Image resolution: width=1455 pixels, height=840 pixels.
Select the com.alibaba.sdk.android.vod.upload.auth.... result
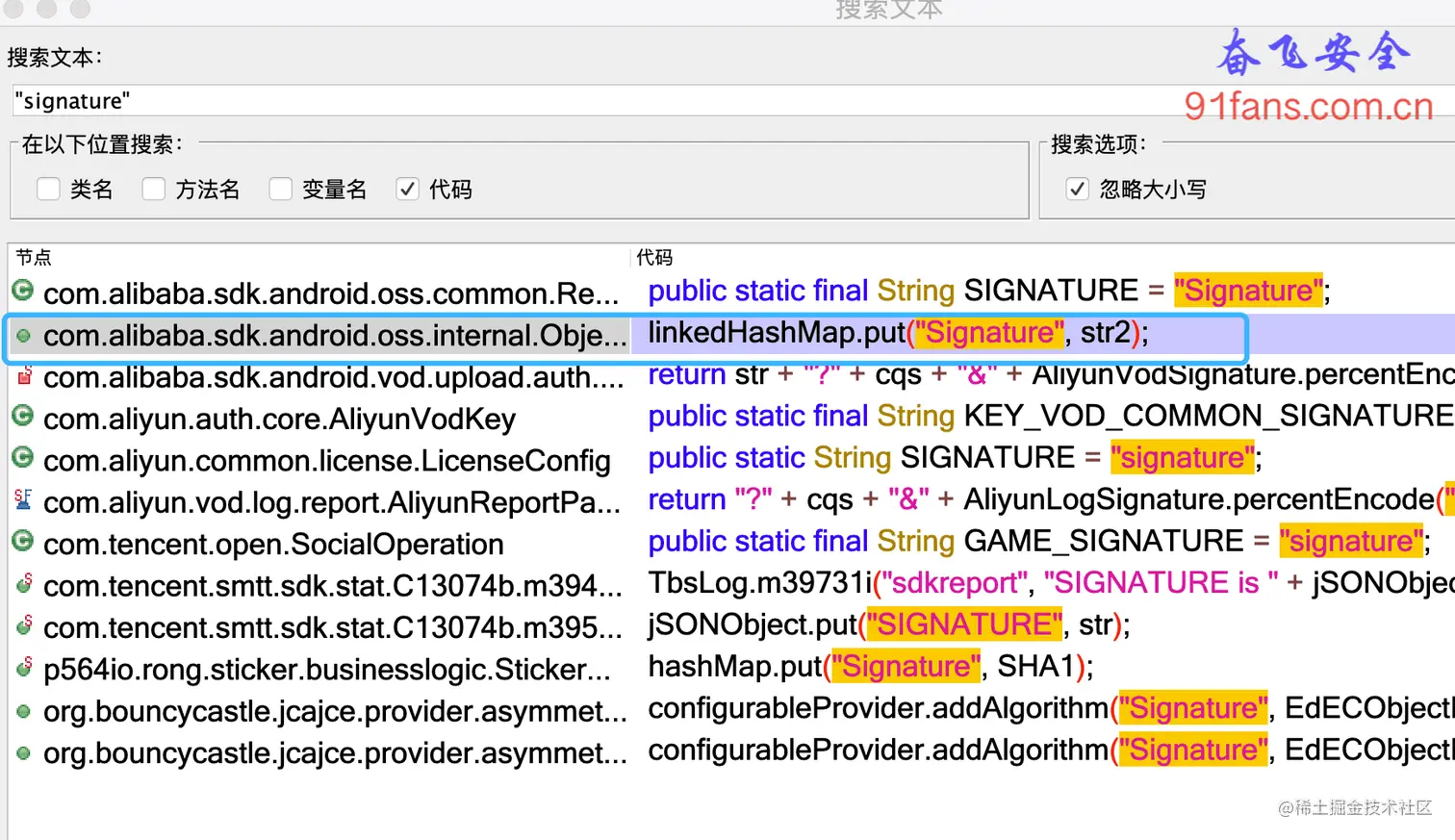(334, 377)
